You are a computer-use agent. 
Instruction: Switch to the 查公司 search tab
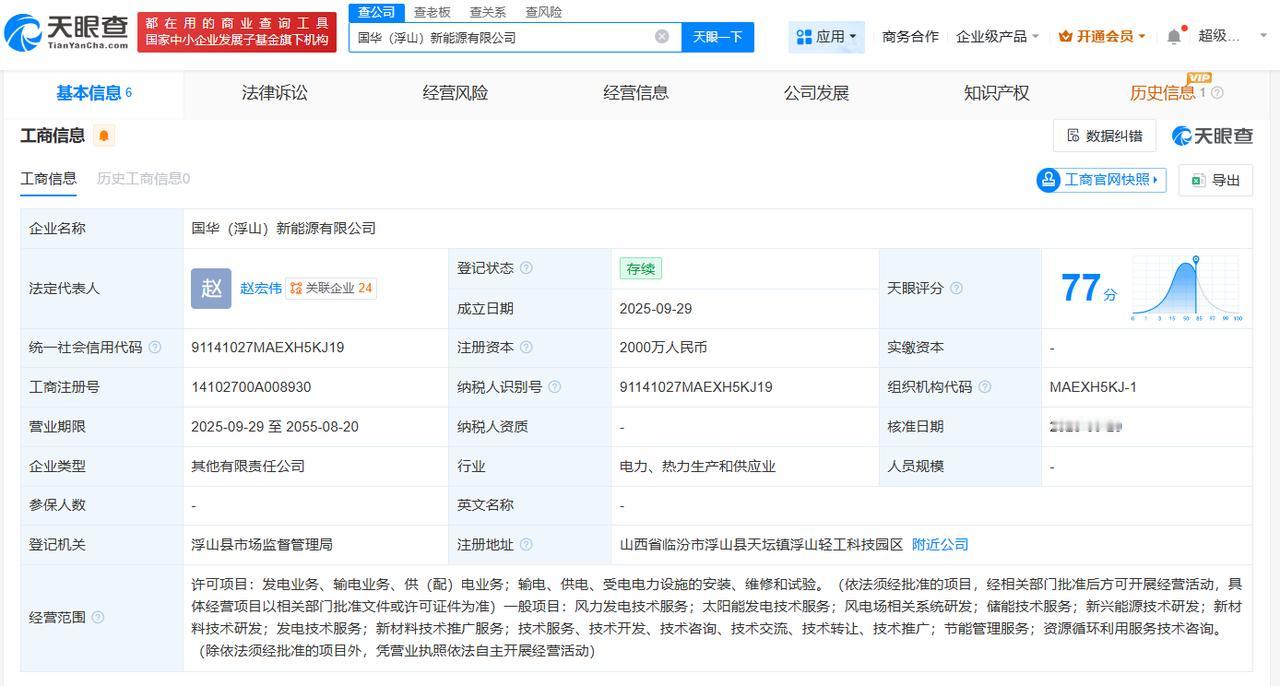[x=377, y=12]
